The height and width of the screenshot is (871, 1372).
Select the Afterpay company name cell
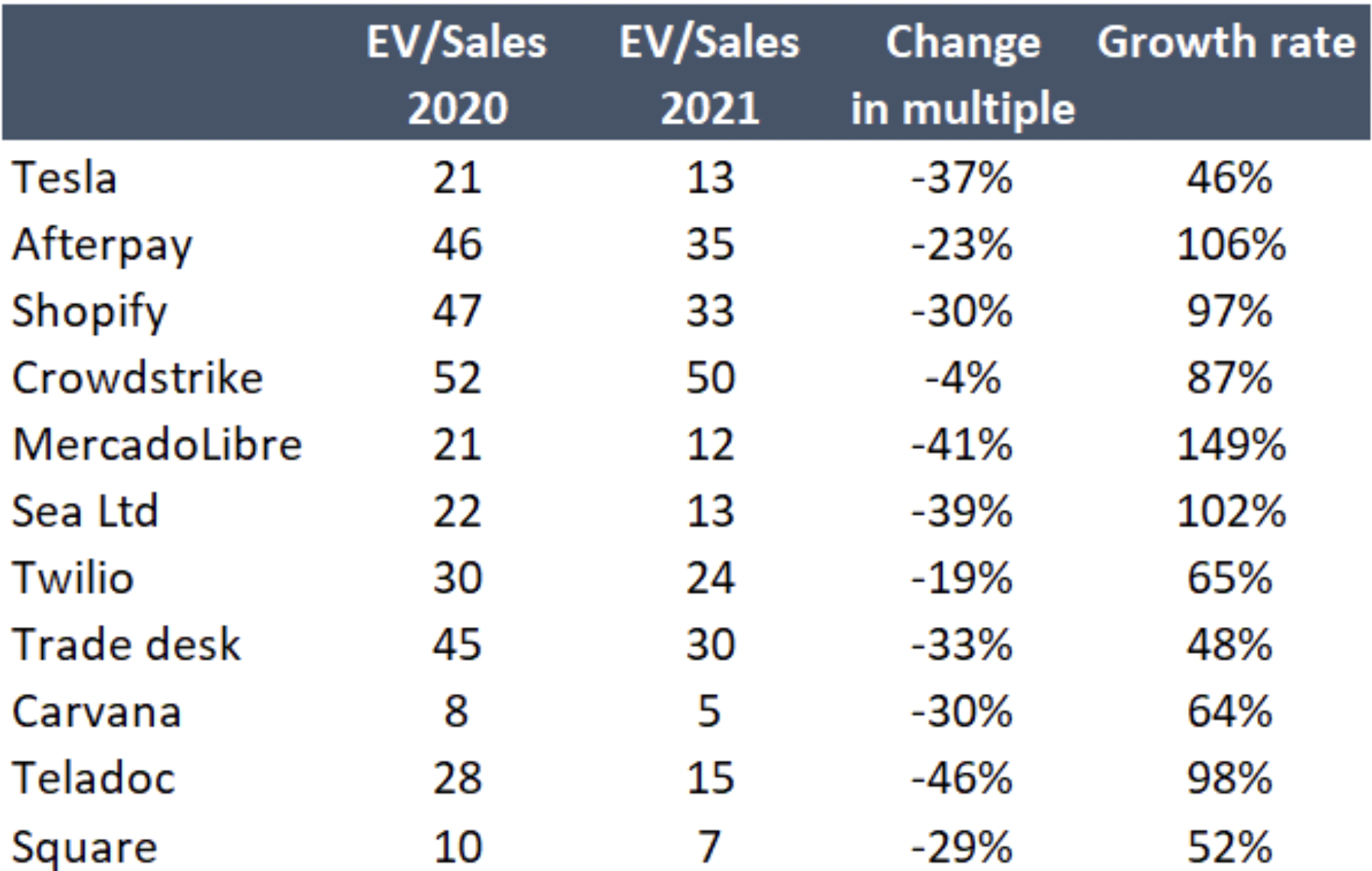pos(103,246)
